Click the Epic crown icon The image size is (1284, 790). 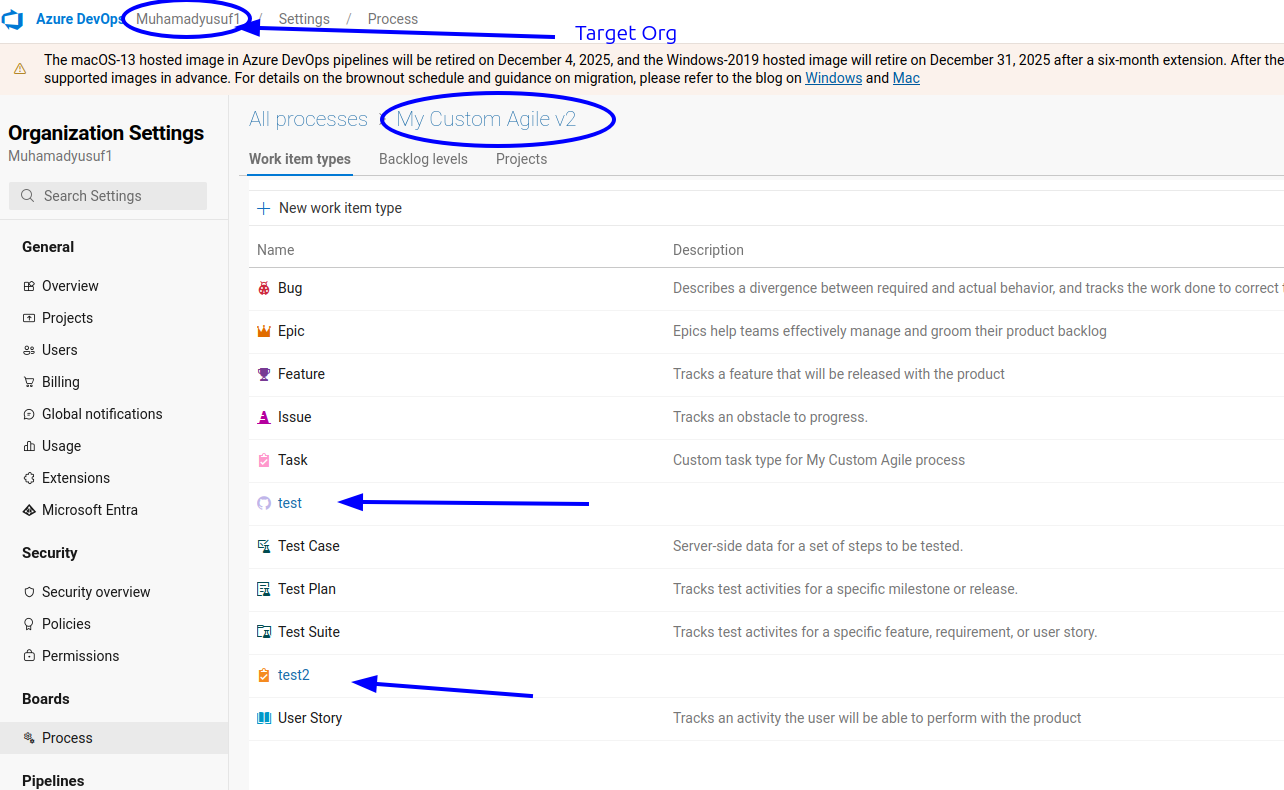coord(264,331)
